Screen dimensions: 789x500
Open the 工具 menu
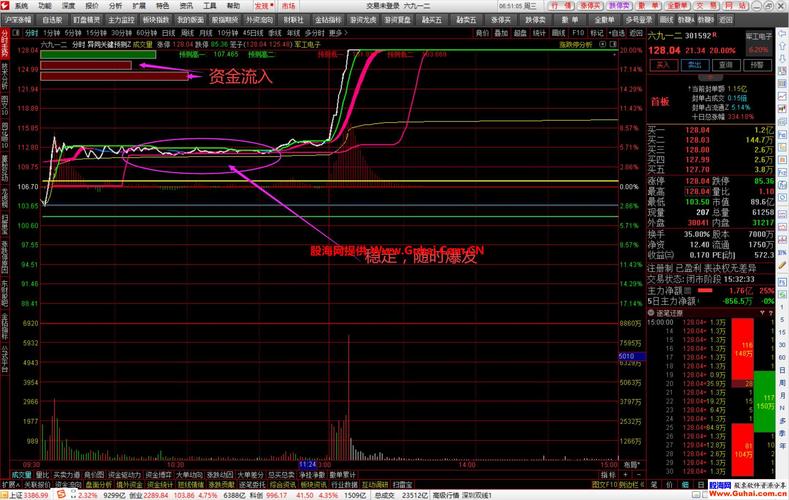(x=209, y=6)
